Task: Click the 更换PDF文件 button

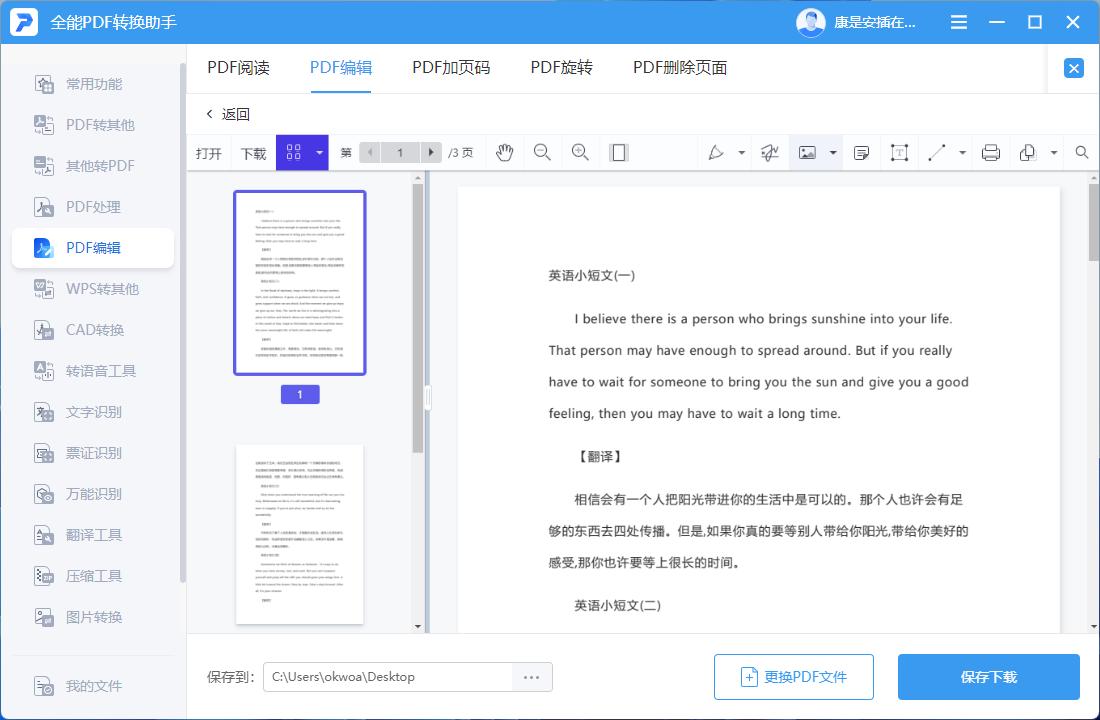Action: click(x=794, y=677)
